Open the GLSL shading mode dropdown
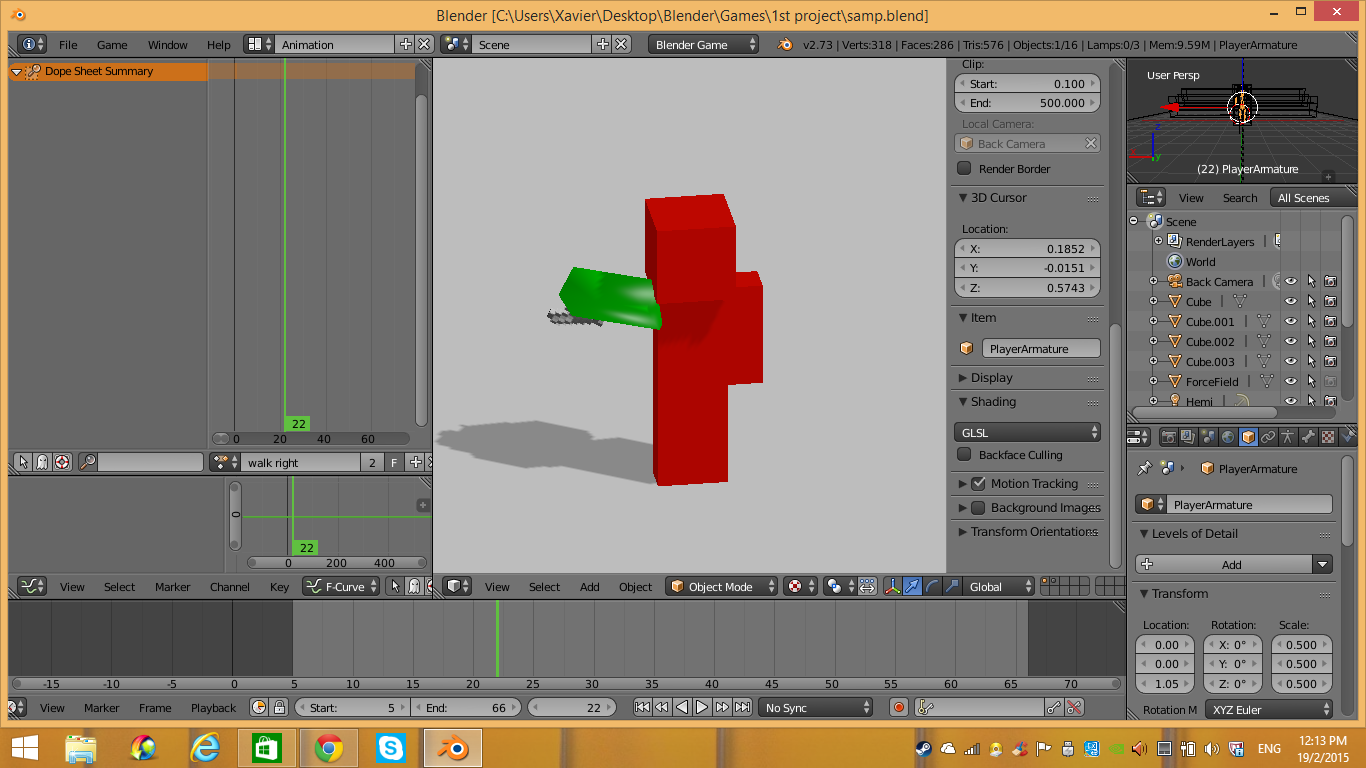The height and width of the screenshot is (768, 1366). coord(1027,432)
